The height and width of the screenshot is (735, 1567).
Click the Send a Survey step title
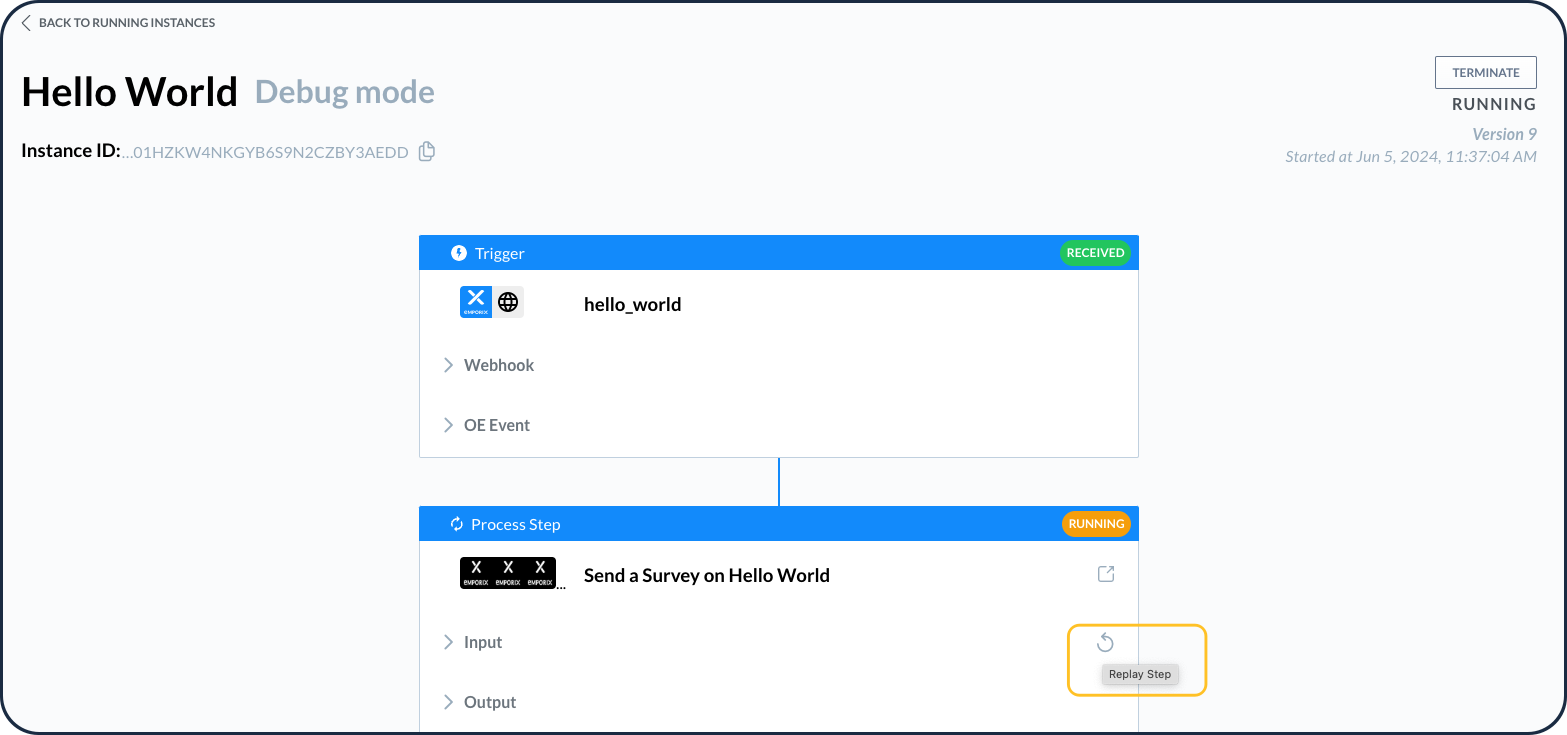point(706,575)
